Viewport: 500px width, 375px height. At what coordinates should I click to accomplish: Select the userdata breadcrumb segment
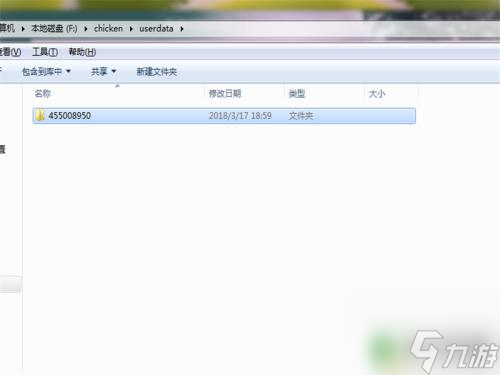point(156,29)
